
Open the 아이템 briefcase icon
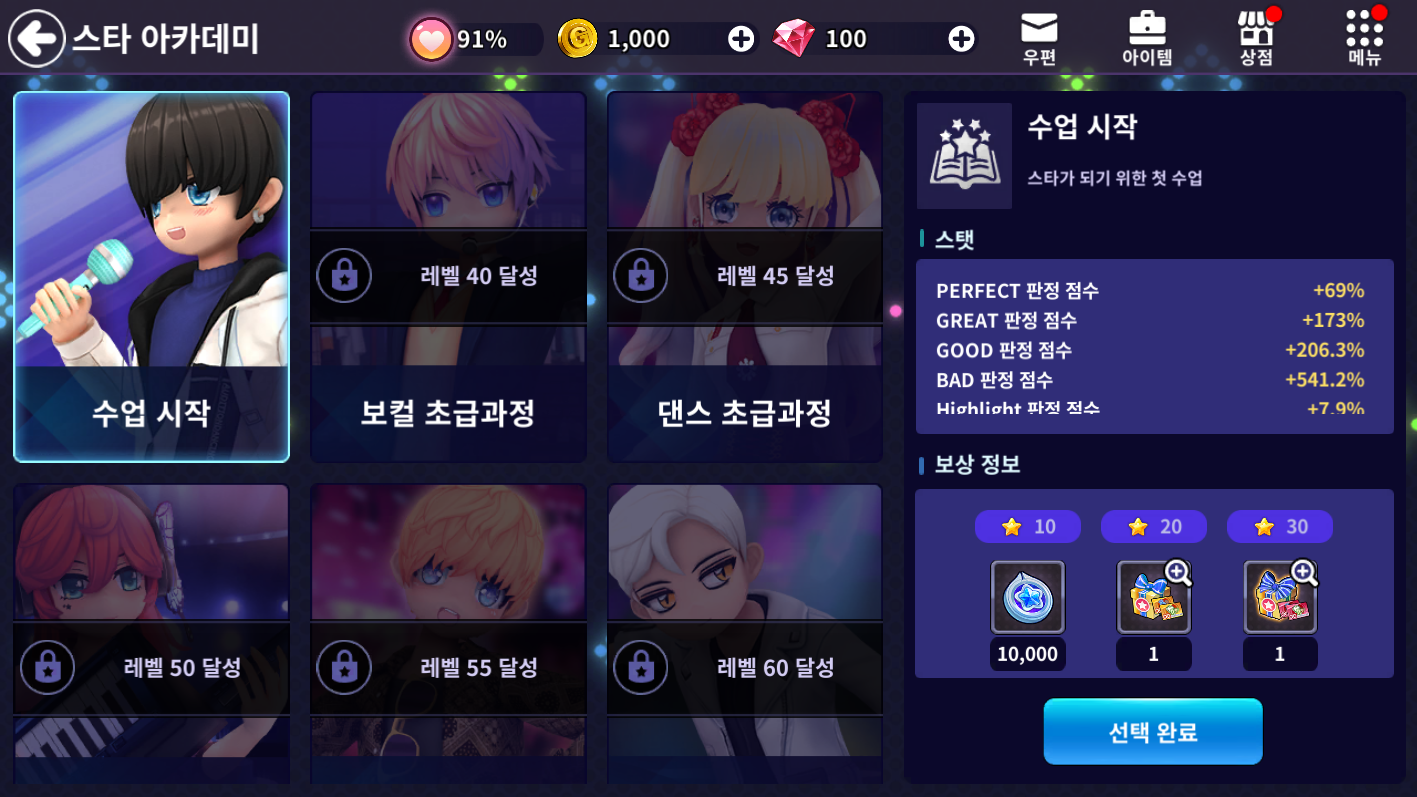[1147, 38]
